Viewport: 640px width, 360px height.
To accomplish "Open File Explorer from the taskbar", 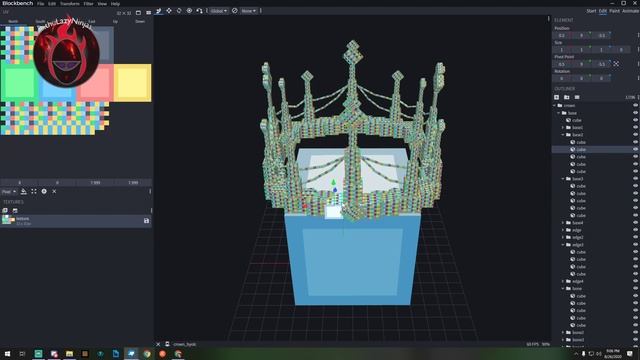I will pos(69,353).
